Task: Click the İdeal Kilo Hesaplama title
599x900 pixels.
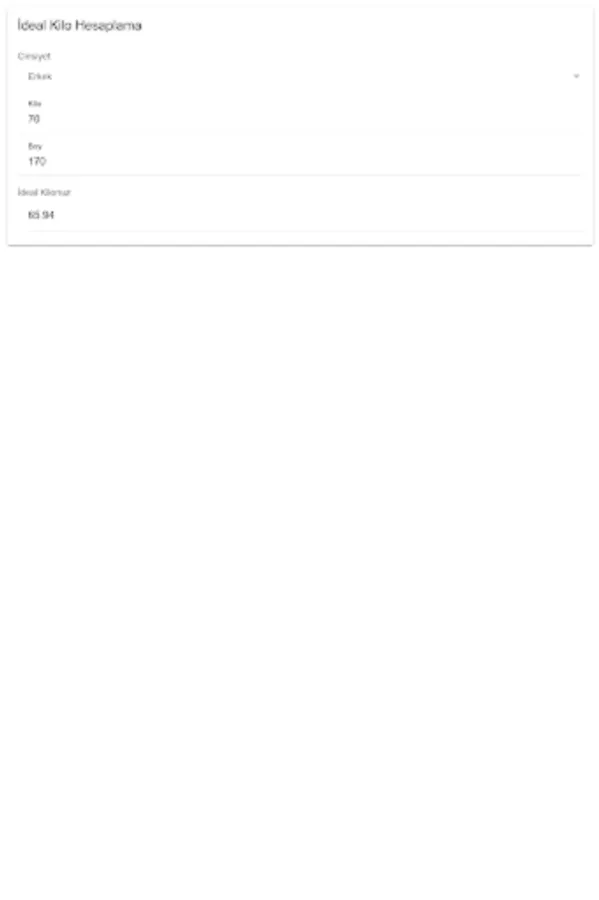Action: [80, 25]
